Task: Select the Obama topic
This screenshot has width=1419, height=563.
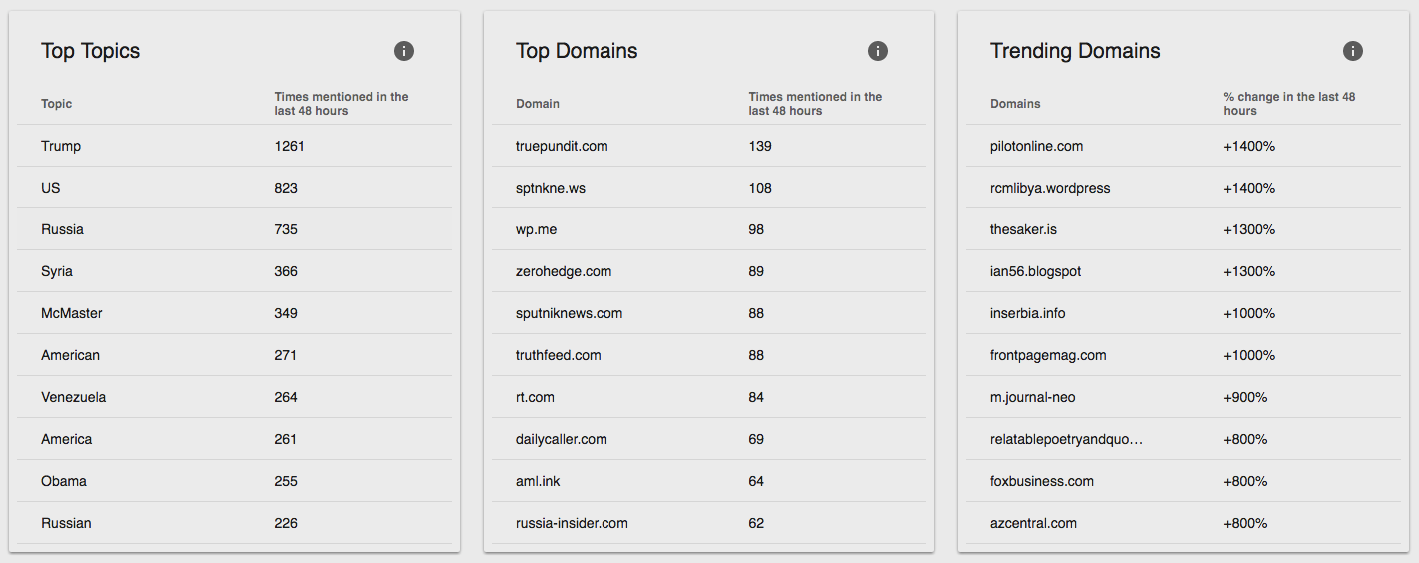Action: [64, 481]
